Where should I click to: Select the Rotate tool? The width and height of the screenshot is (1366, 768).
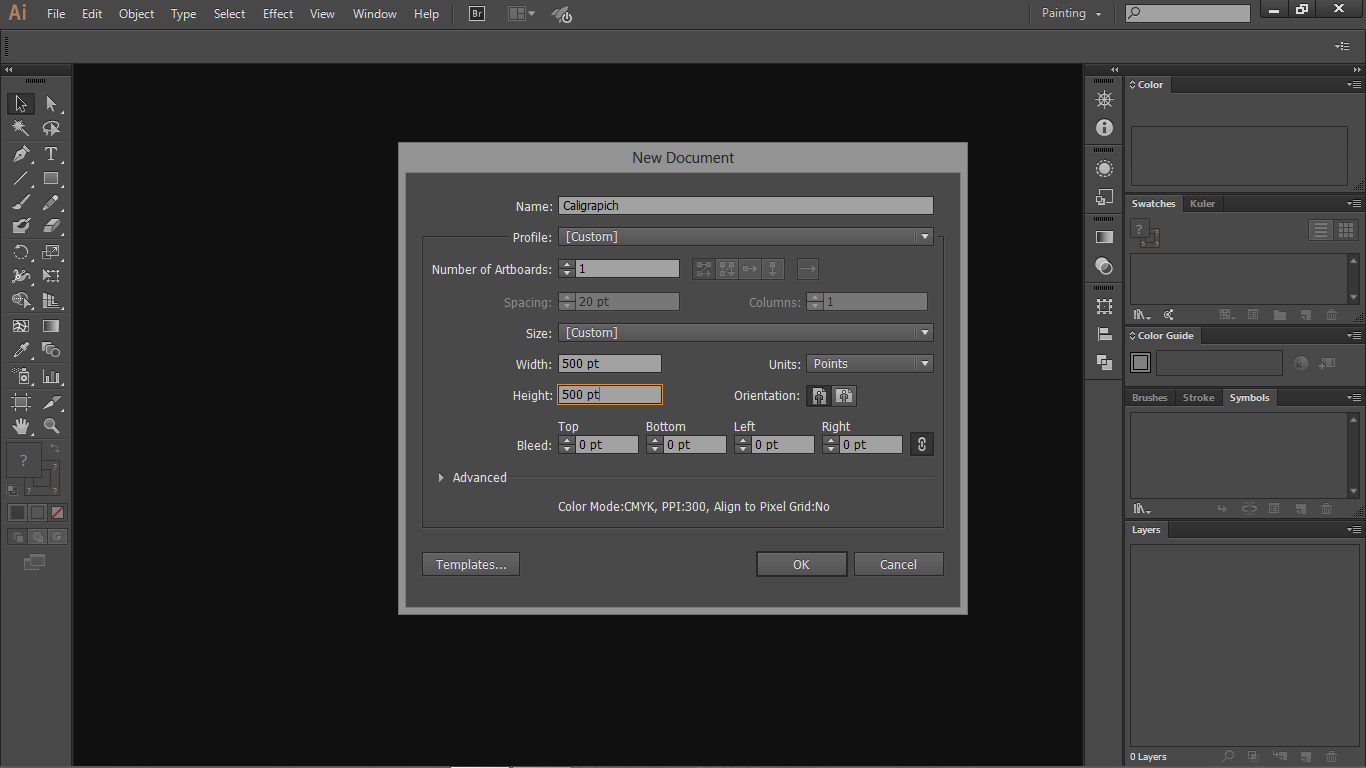(21, 252)
